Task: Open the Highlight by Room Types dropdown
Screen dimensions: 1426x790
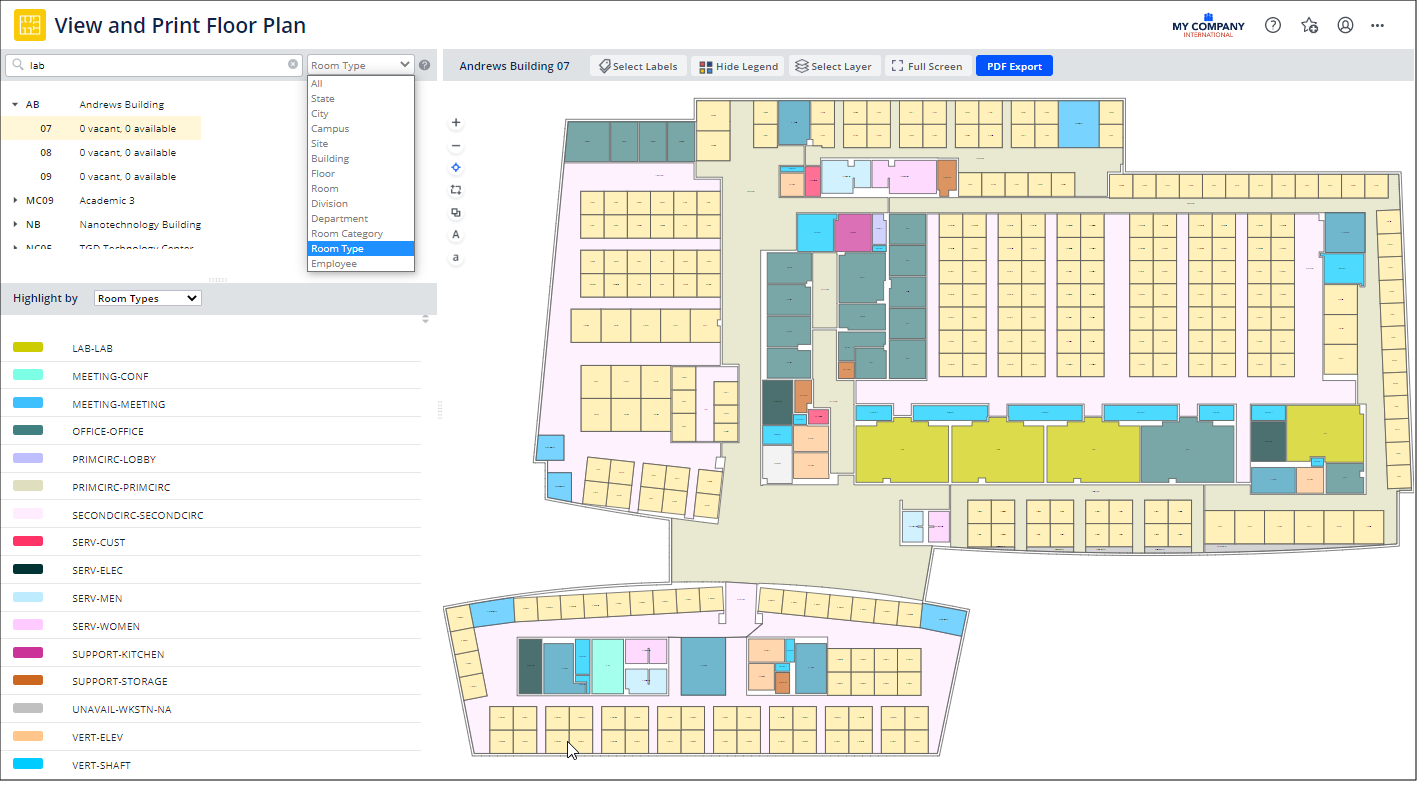Action: click(147, 297)
